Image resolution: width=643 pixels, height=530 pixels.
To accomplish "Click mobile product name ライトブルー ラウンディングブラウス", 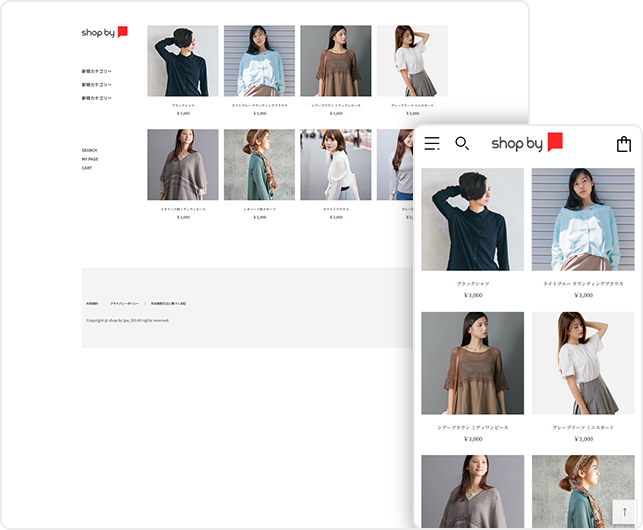I will pos(583,283).
